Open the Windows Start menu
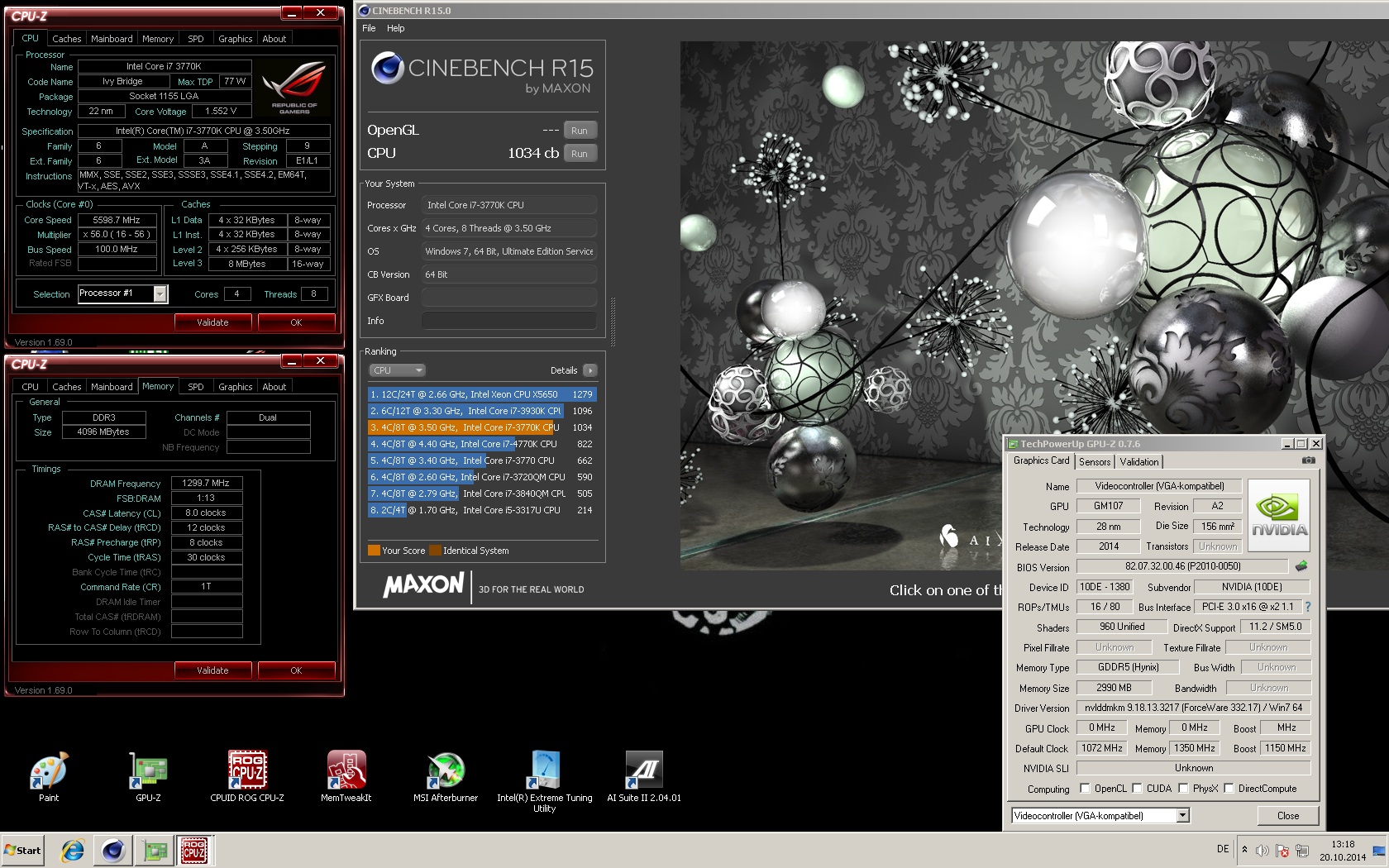Image resolution: width=1389 pixels, height=868 pixels. [22, 850]
